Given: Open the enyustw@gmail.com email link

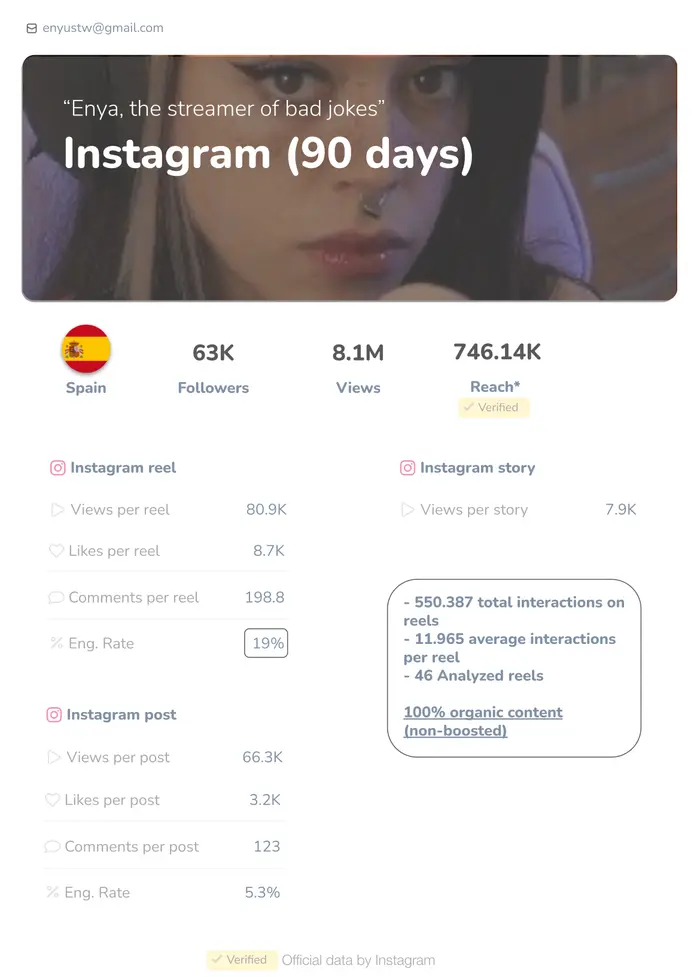Looking at the screenshot, I should [103, 28].
